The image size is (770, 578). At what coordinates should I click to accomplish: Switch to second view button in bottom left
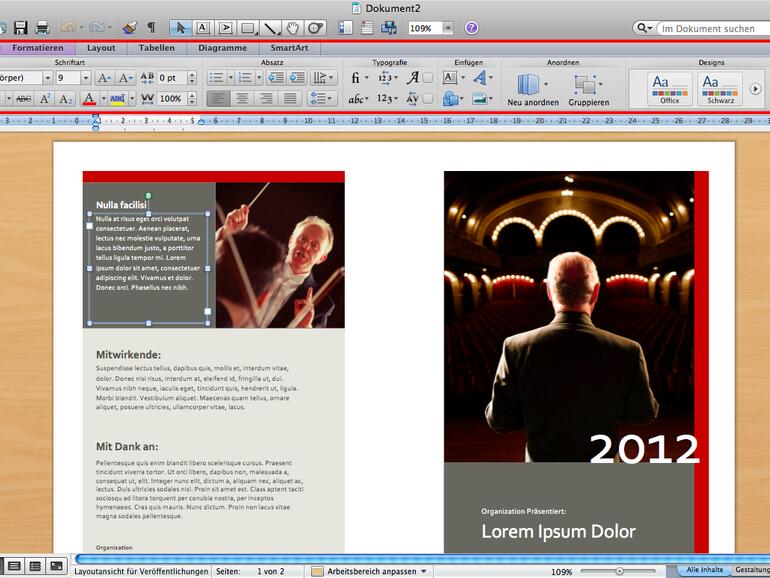(x=35, y=566)
